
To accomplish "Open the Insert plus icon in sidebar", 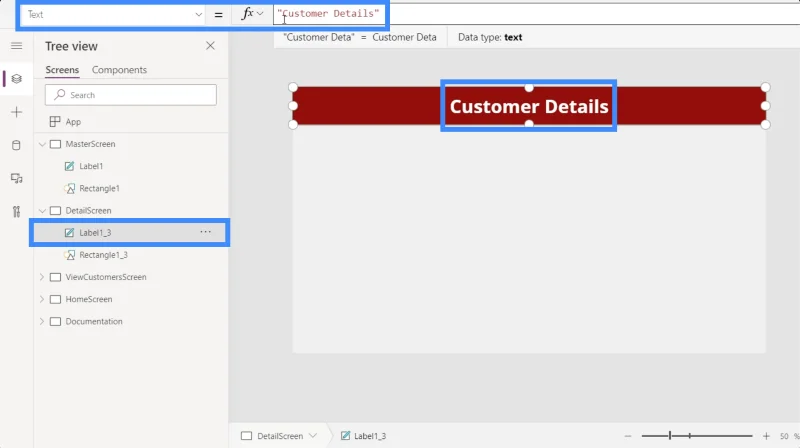I will (x=16, y=112).
